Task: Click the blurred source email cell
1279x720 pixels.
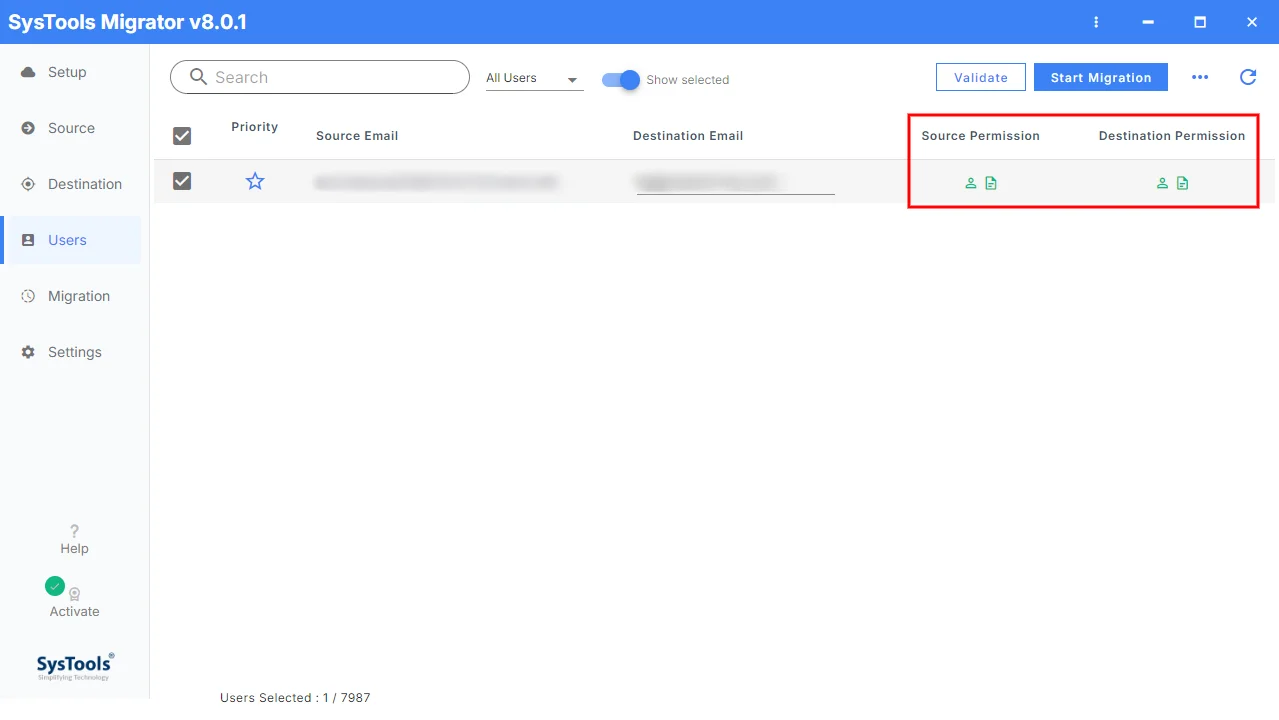Action: (436, 182)
